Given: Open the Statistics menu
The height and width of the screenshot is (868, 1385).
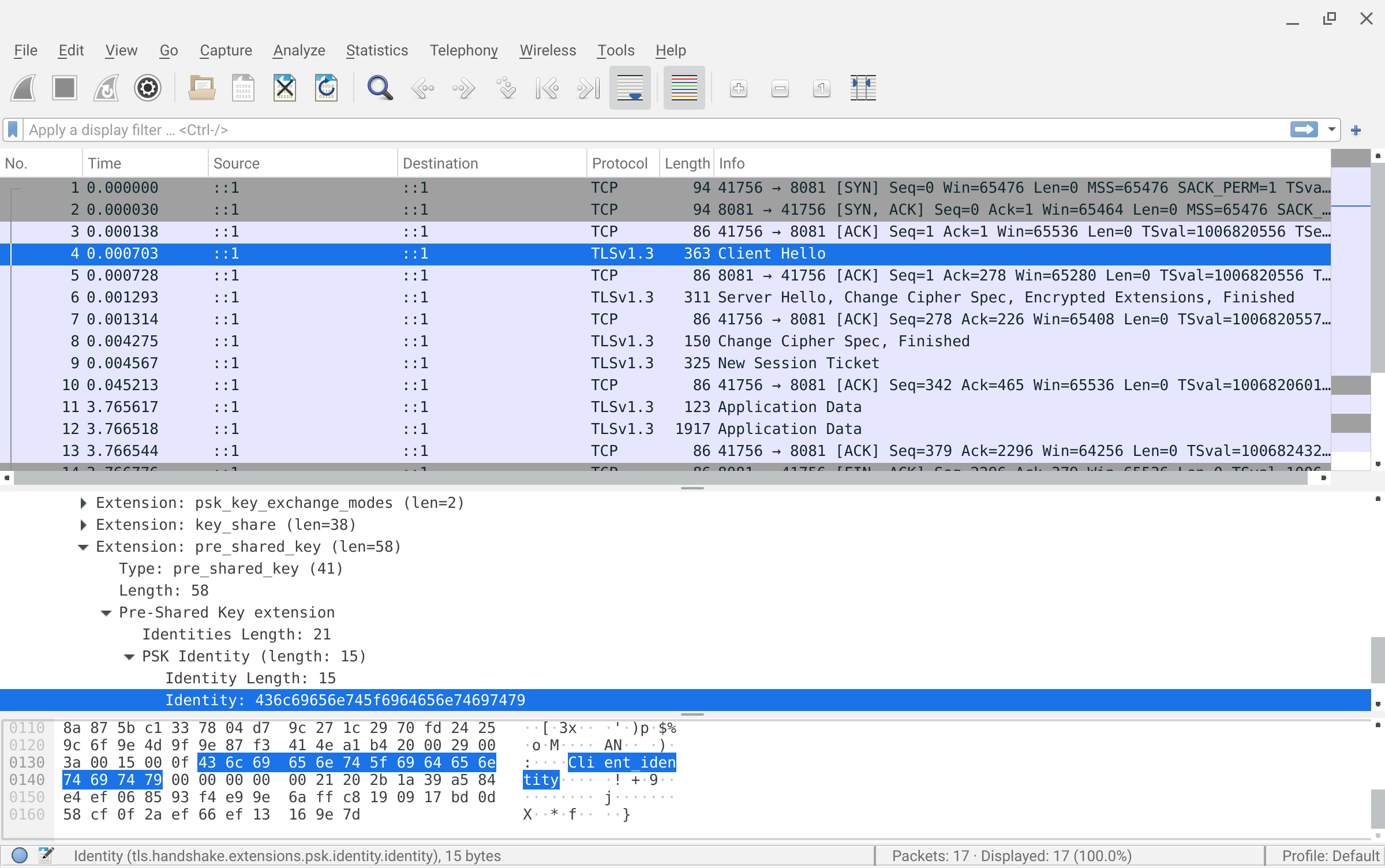Looking at the screenshot, I should 377,51.
